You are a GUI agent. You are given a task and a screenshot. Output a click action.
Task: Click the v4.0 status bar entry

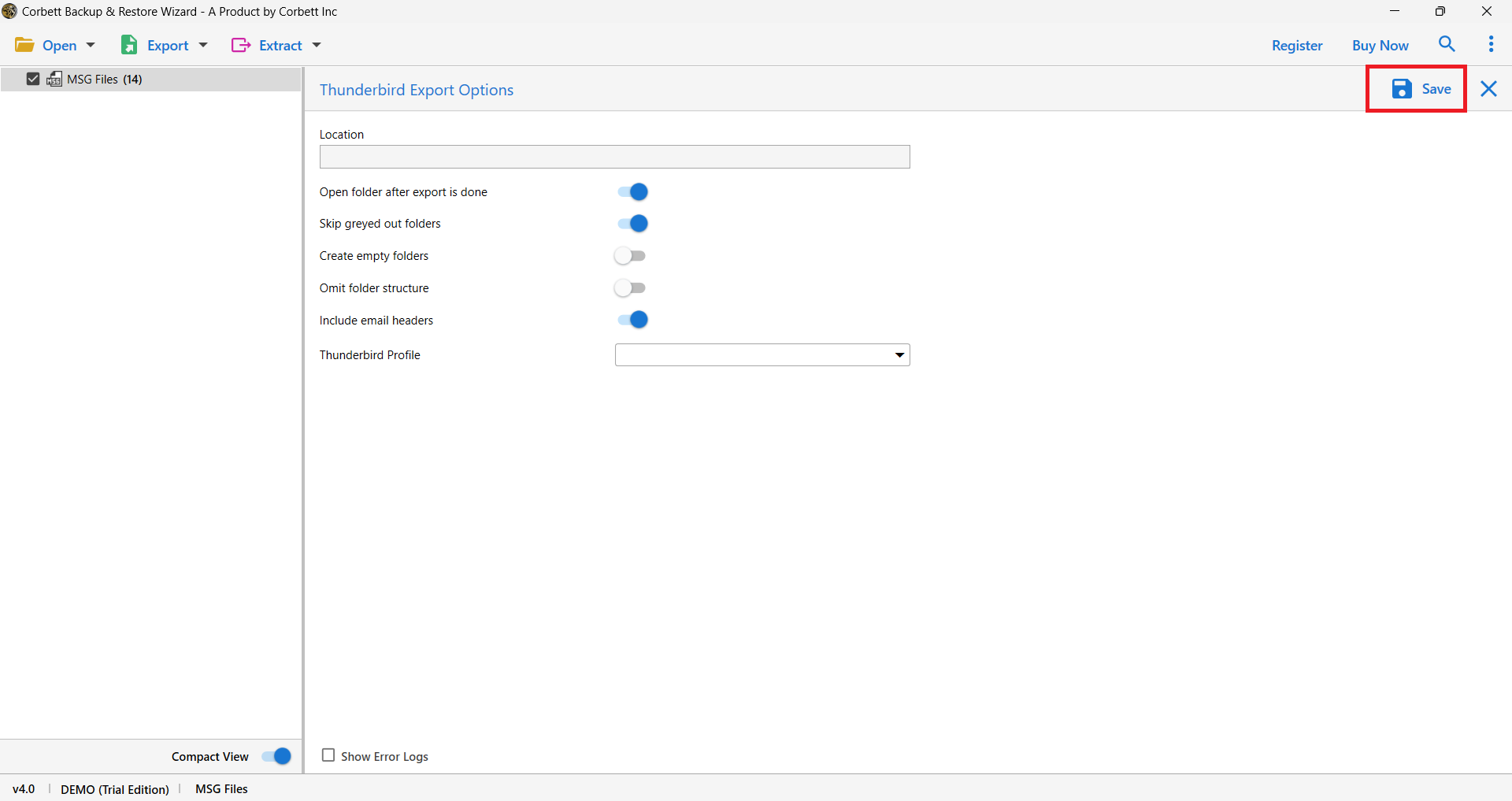pyautogui.click(x=24, y=788)
